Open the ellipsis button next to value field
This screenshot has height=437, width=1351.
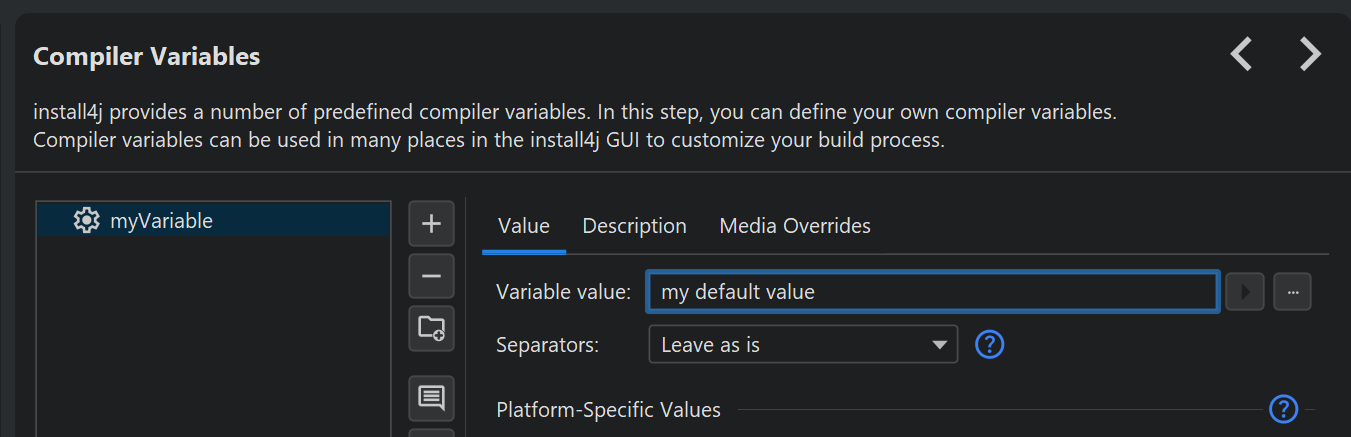[x=1292, y=292]
